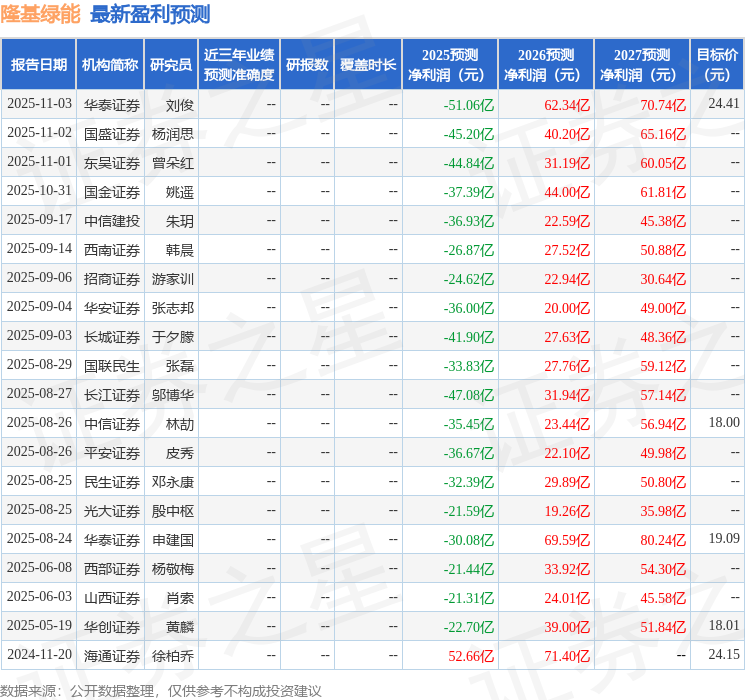Viewport: 745px width, 700px height.
Task: Click the 24.15 target price for 海通证券
Action: click(x=724, y=655)
